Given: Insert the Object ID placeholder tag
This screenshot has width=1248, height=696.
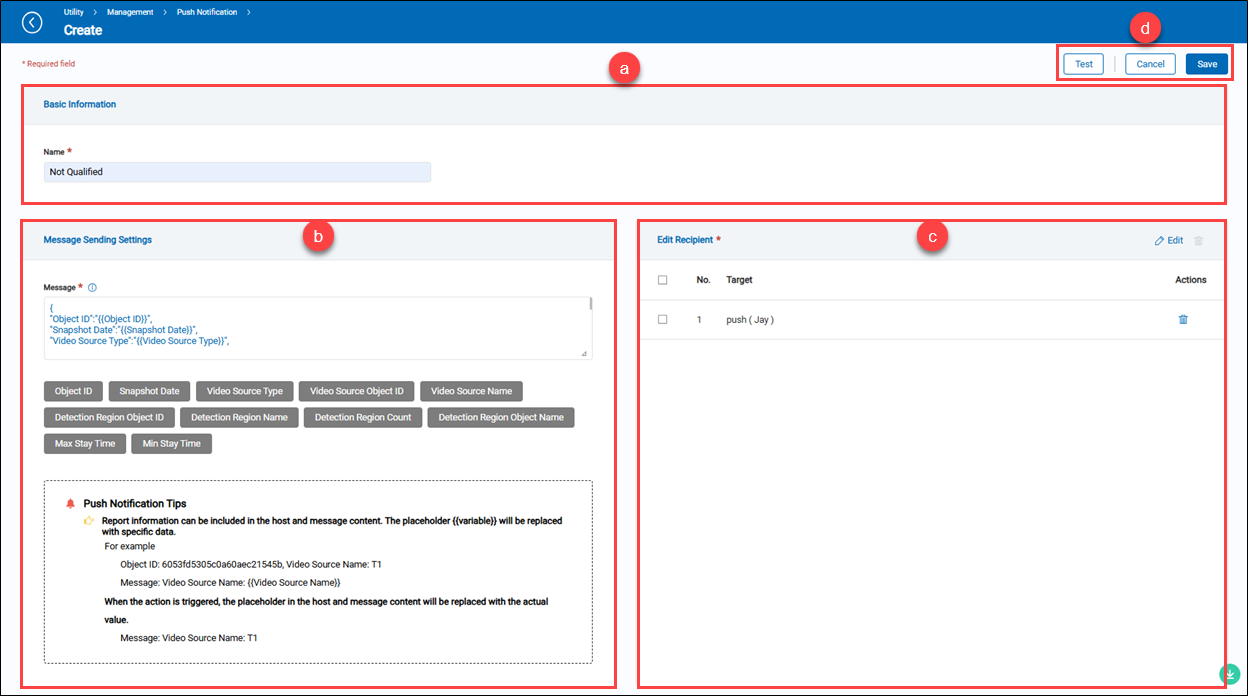Looking at the screenshot, I should (73, 391).
